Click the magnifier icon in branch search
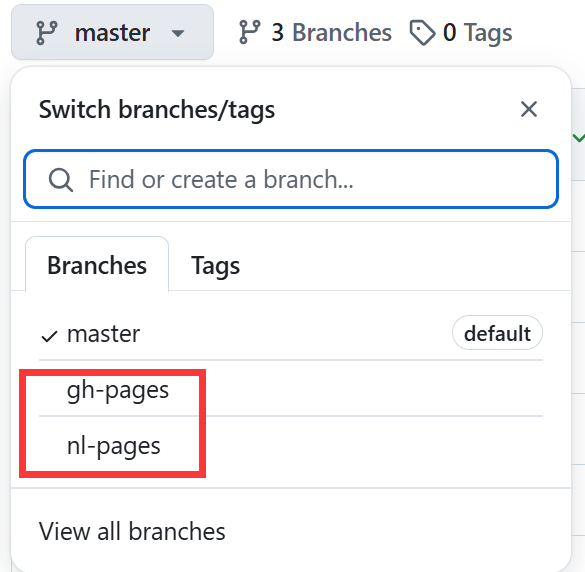Viewport: 585px width, 572px height. 61,180
